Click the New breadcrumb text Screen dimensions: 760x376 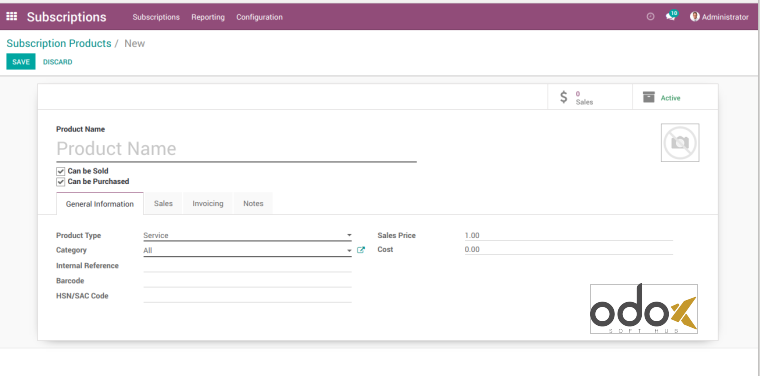pyautogui.click(x=134, y=43)
